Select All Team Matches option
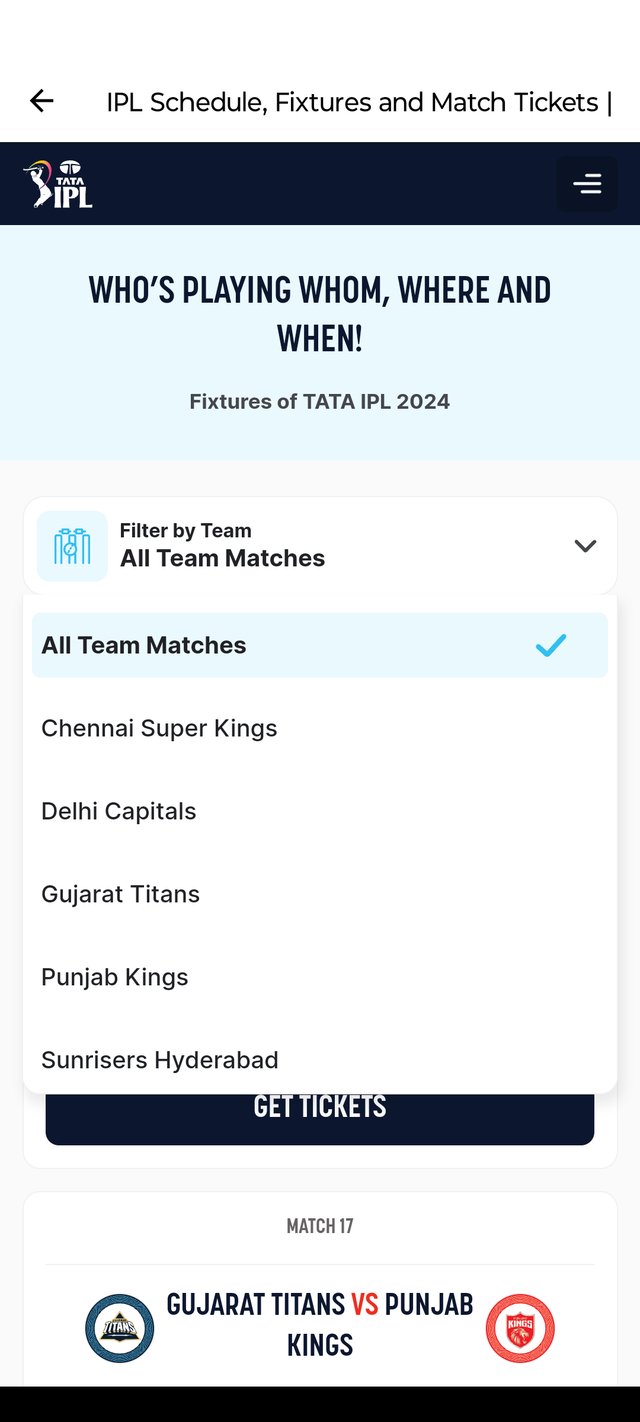This screenshot has height=1422, width=640. (144, 645)
